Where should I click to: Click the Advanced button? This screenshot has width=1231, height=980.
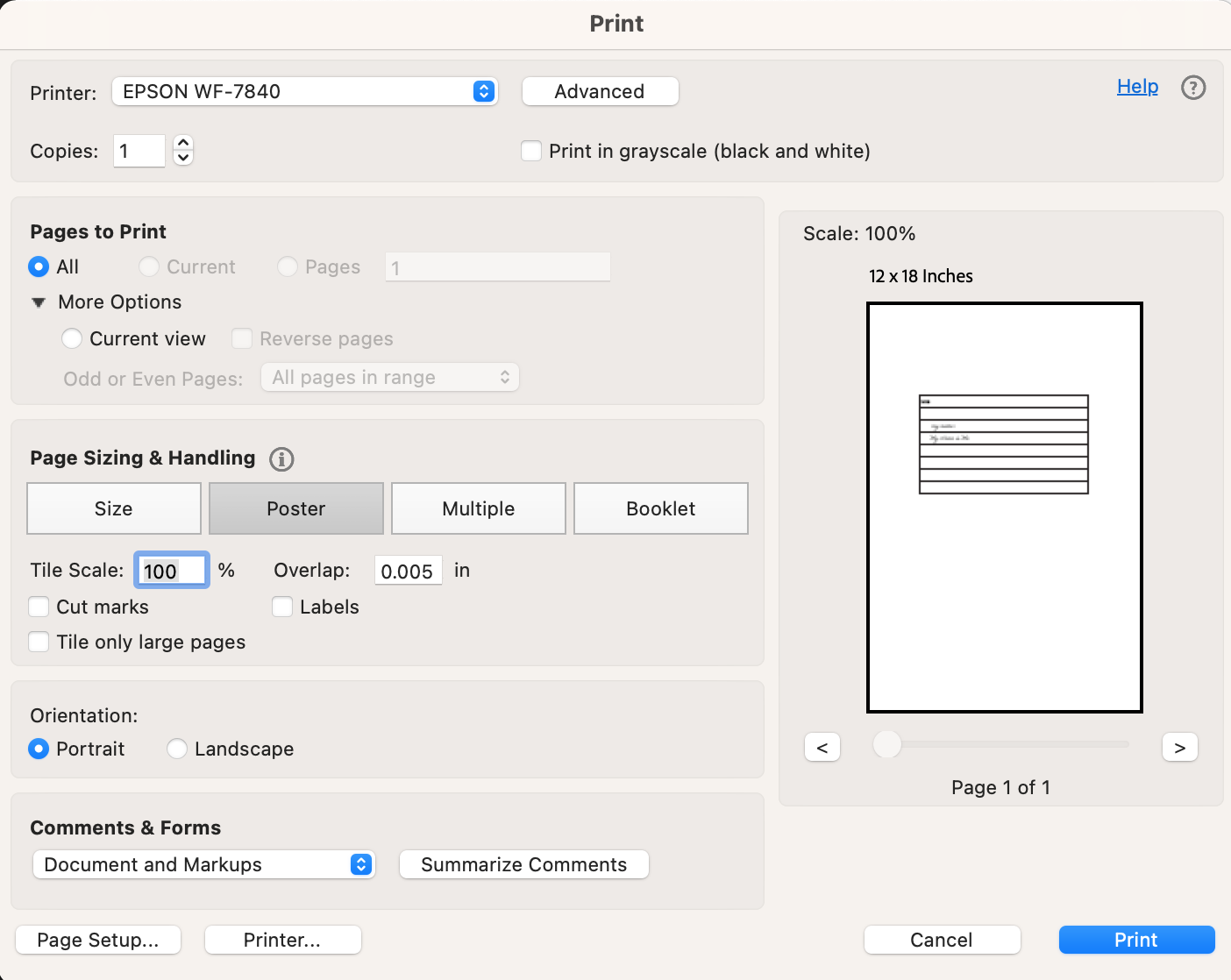pyautogui.click(x=600, y=91)
